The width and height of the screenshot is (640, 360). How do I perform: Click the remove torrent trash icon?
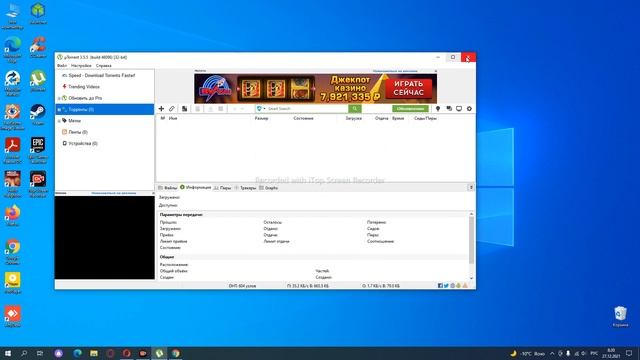click(x=198, y=109)
